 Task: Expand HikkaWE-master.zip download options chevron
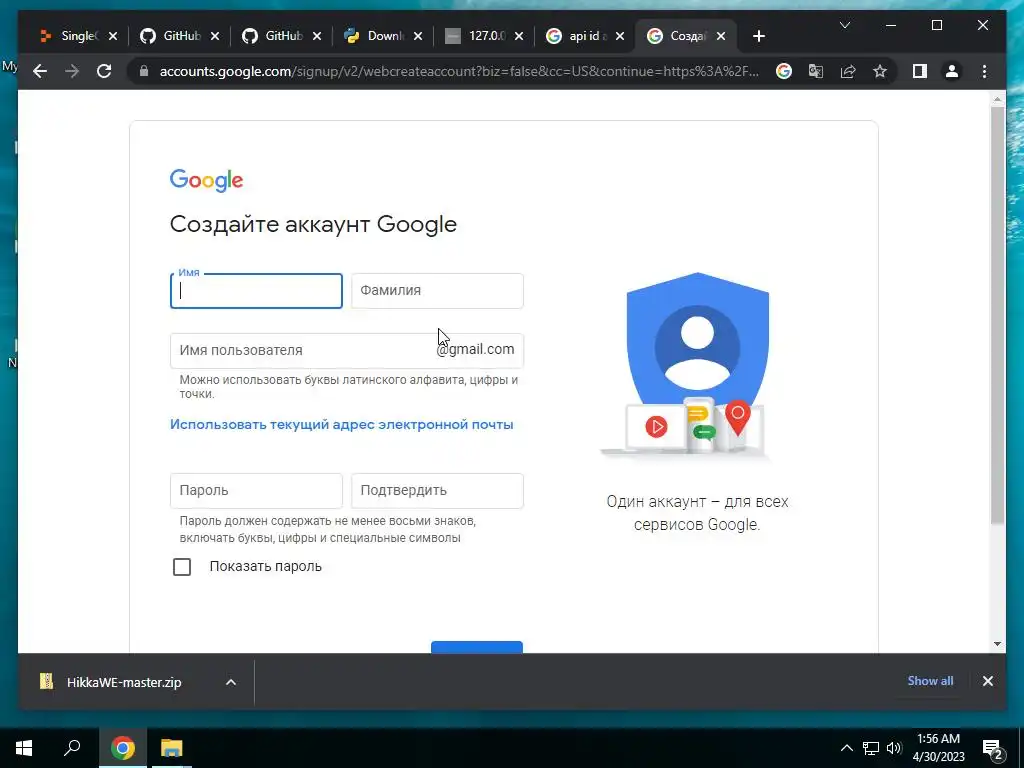tap(231, 682)
